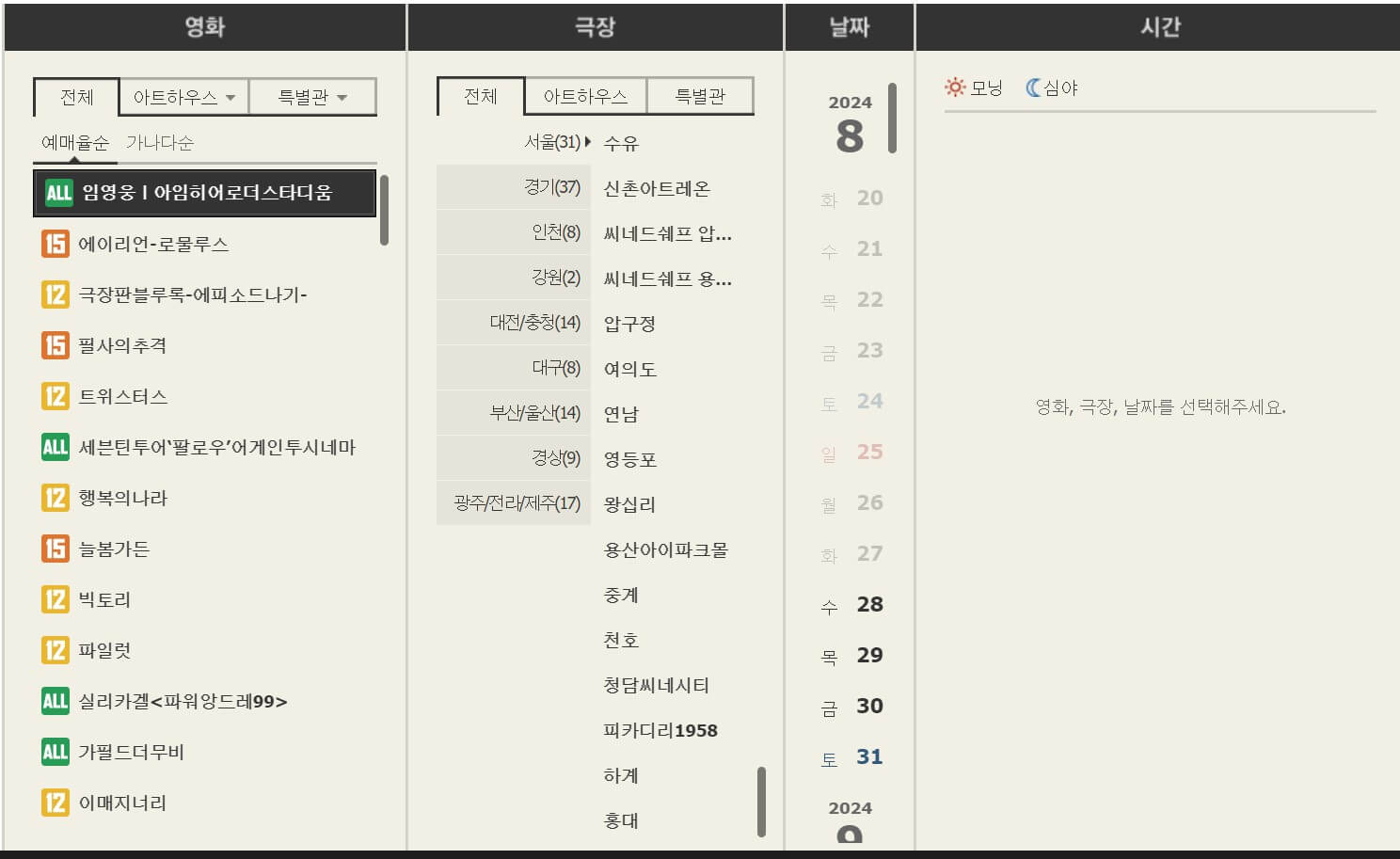
Task: Click the 15 rating badge on 에이리언-로물루스
Action: pos(55,243)
